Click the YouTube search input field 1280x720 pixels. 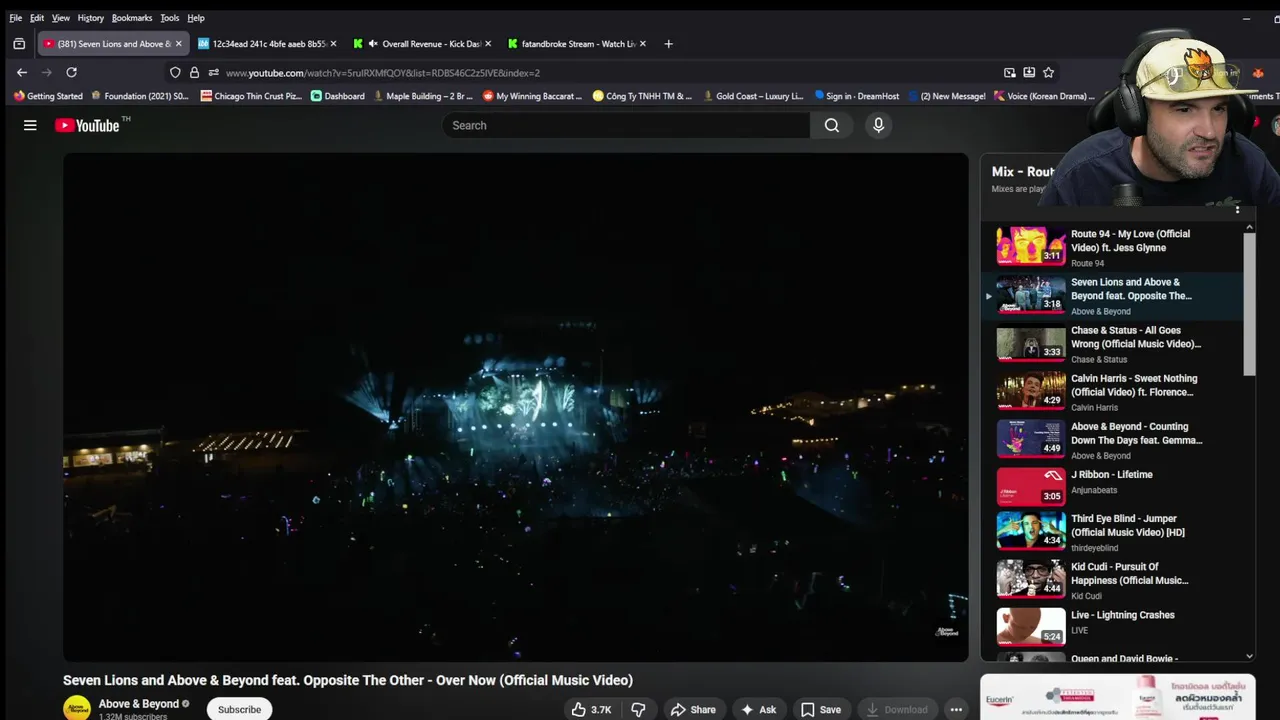tap(626, 125)
